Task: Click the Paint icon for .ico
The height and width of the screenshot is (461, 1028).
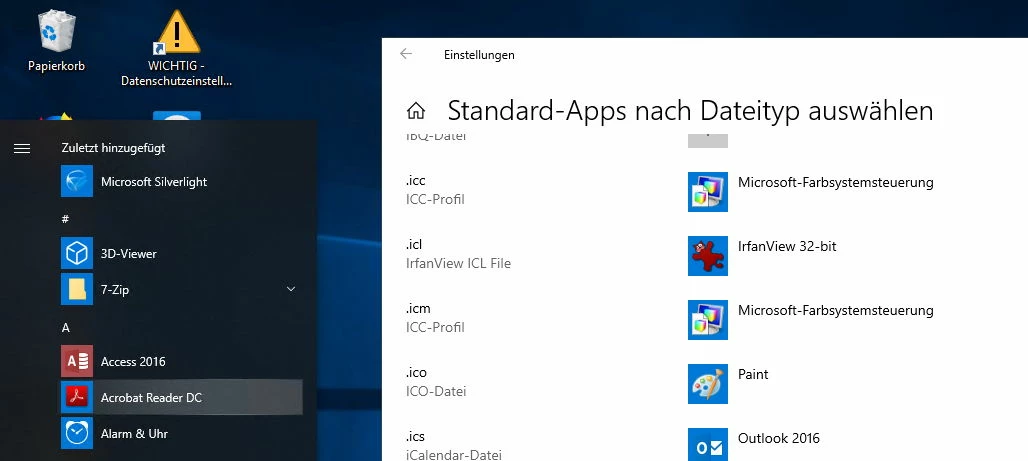Action: [707, 384]
